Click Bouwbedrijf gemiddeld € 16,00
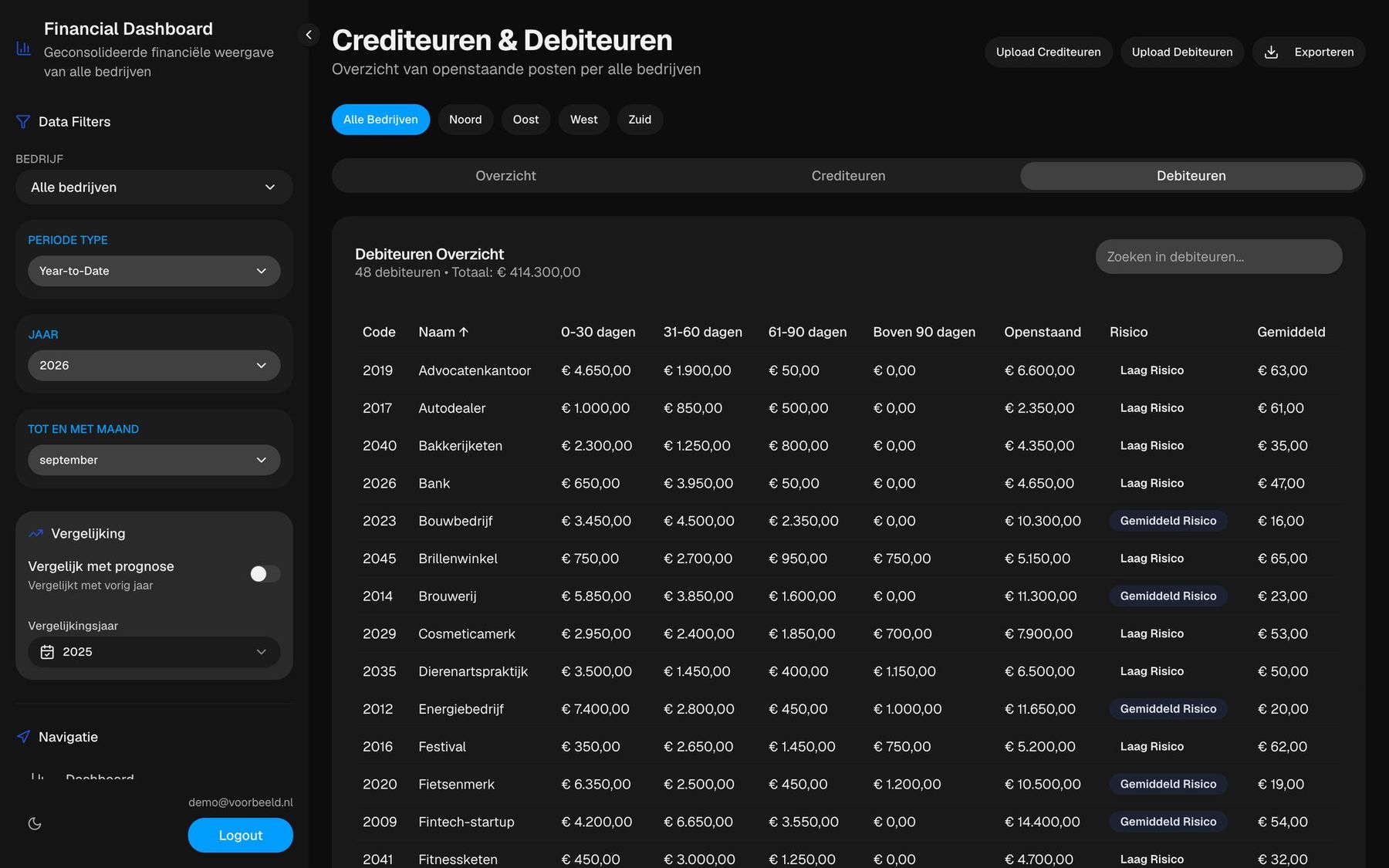This screenshot has width=1389, height=868. tap(1281, 521)
